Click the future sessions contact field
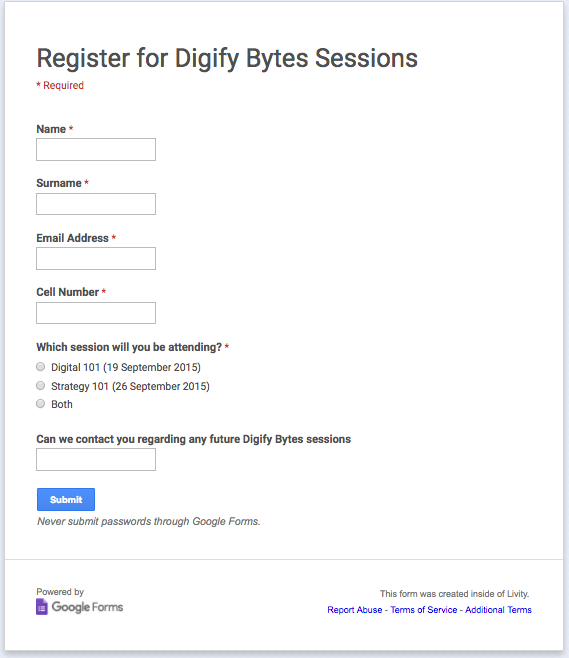Screen dimensions: 569x658 pyautogui.click(x=96, y=460)
